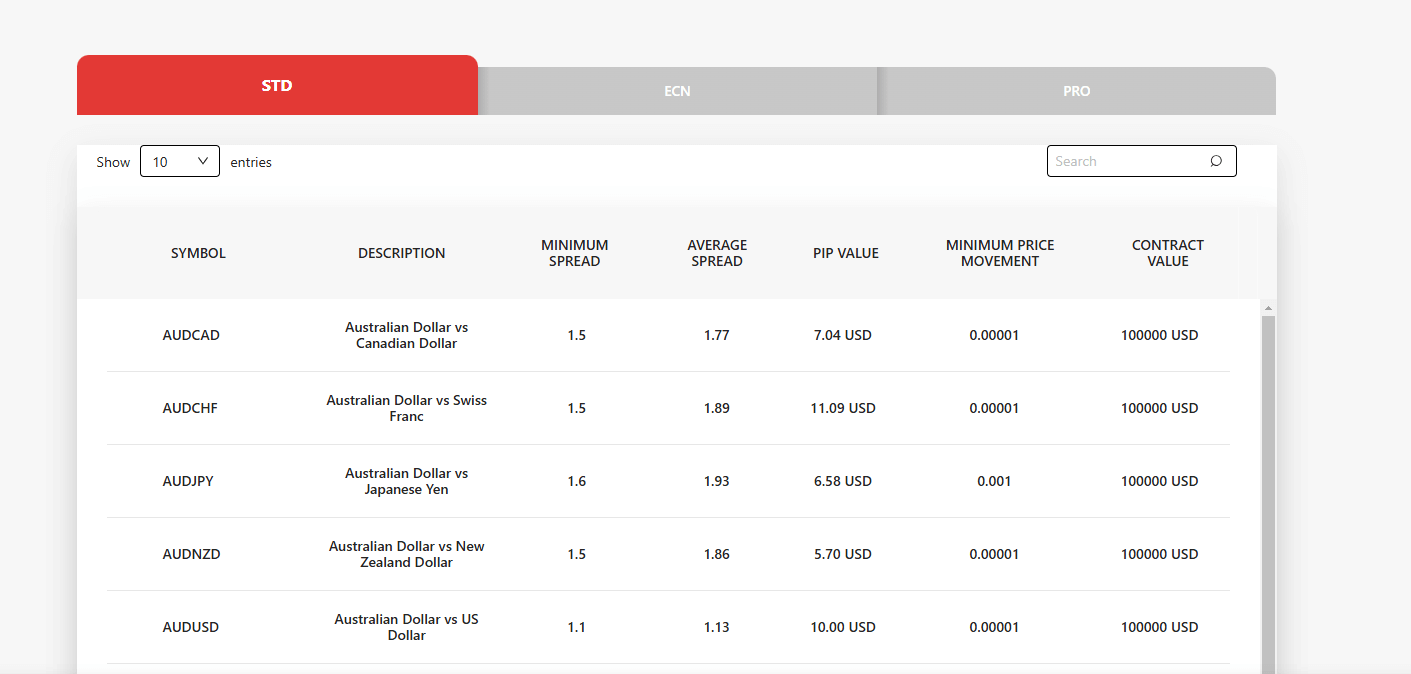Switch to the STD account tab
The height and width of the screenshot is (674, 1411).
coord(277,85)
